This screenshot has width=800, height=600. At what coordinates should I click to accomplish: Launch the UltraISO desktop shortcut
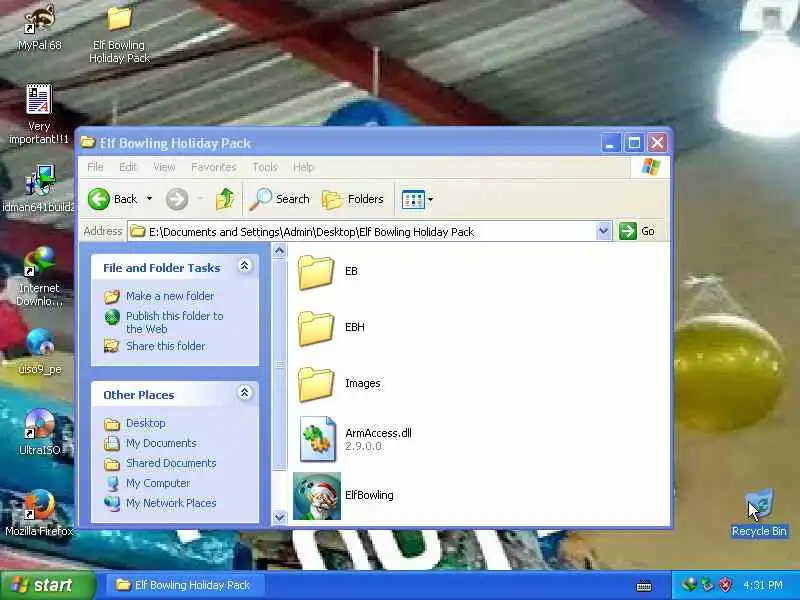click(x=39, y=432)
